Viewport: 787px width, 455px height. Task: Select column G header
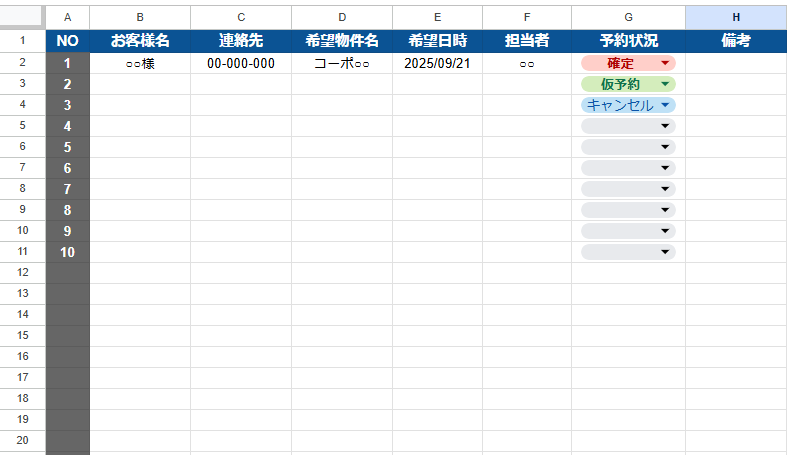pyautogui.click(x=628, y=17)
